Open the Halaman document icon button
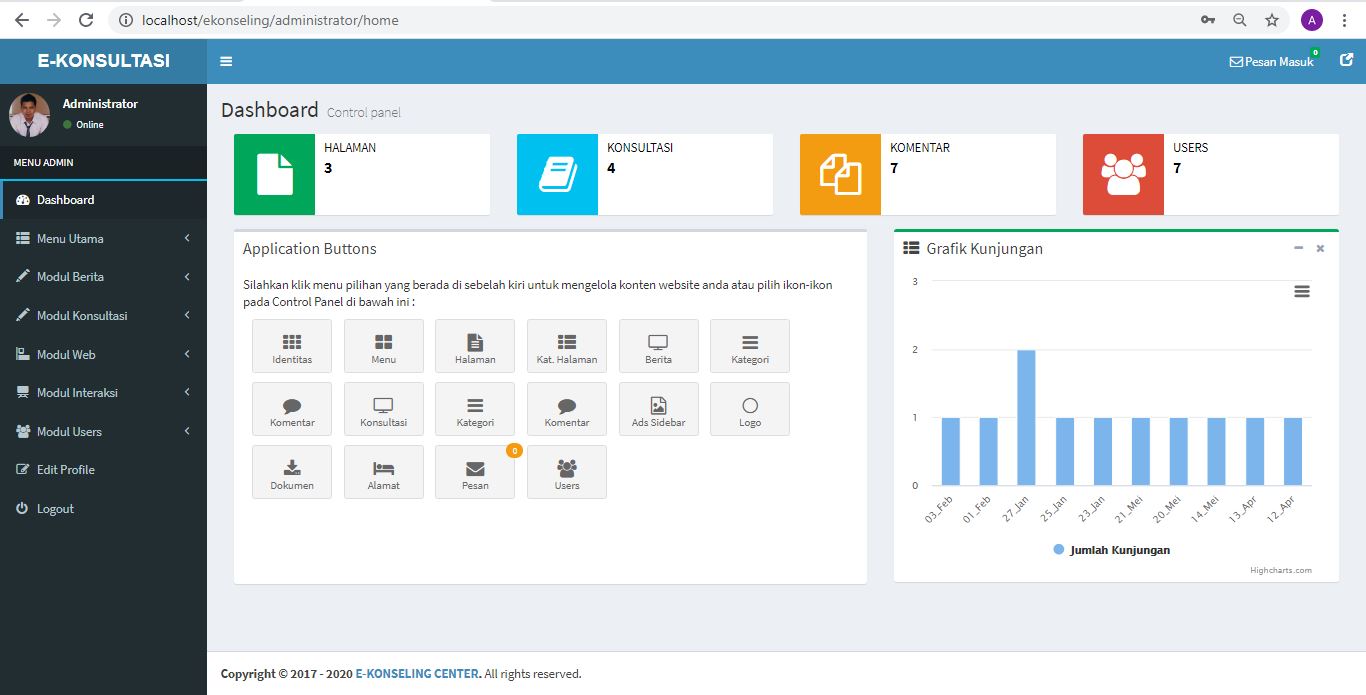This screenshot has height=695, width=1366. (x=475, y=346)
